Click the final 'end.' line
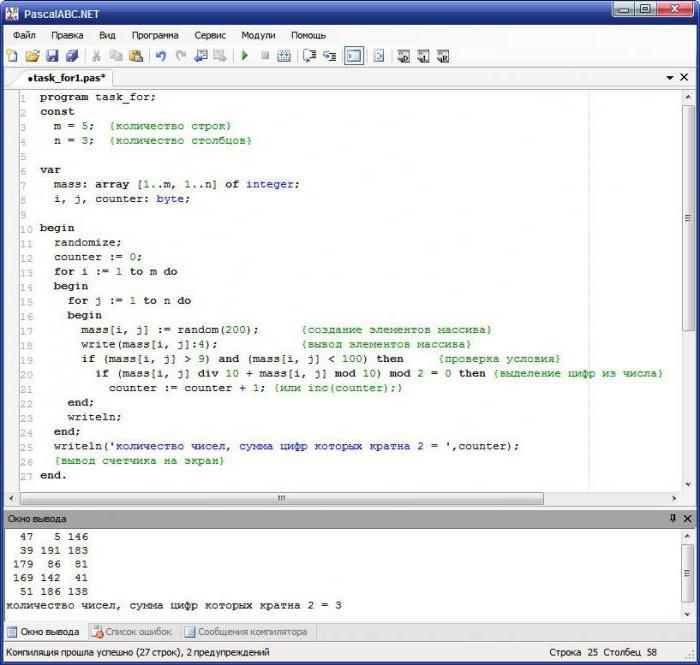This screenshot has width=700, height=665. (x=53, y=476)
